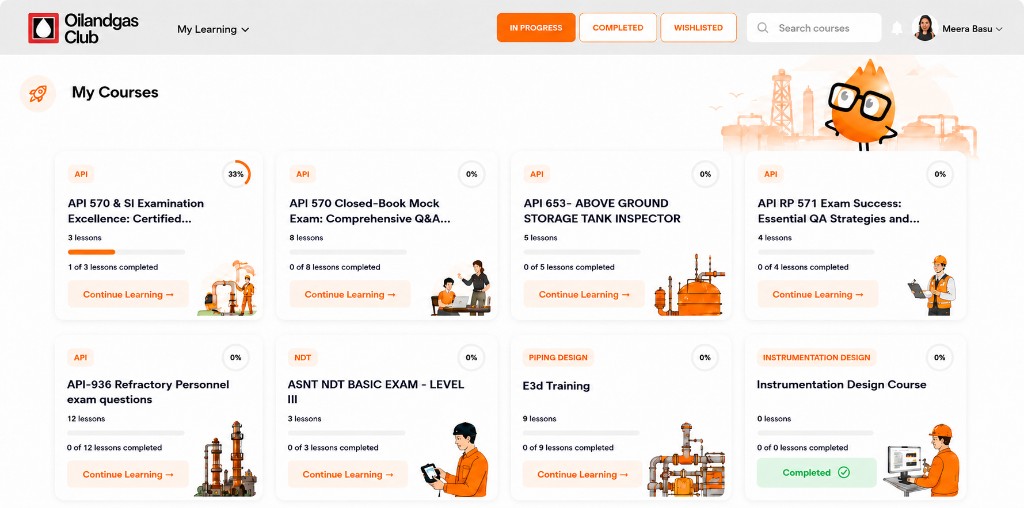Click the 33% progress ring

pos(236,174)
